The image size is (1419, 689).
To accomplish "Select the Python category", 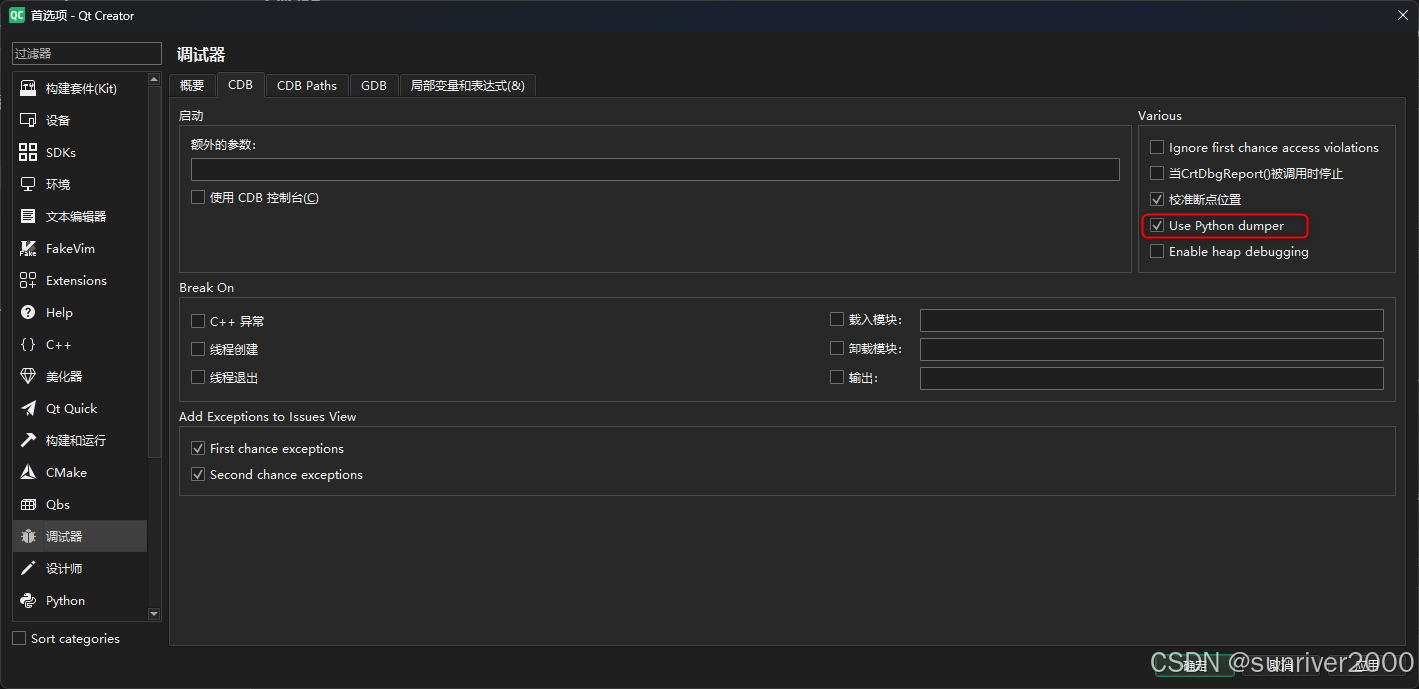I will click(x=80, y=600).
